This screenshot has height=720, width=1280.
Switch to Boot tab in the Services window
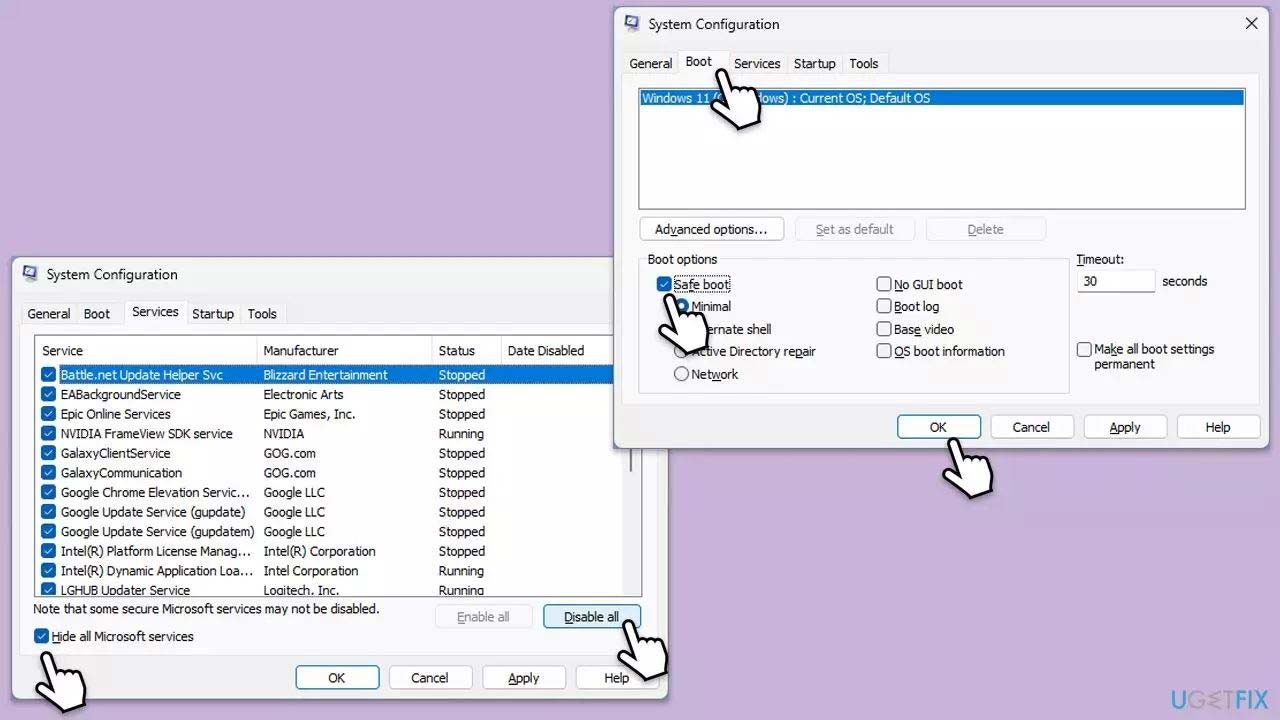tap(97, 313)
